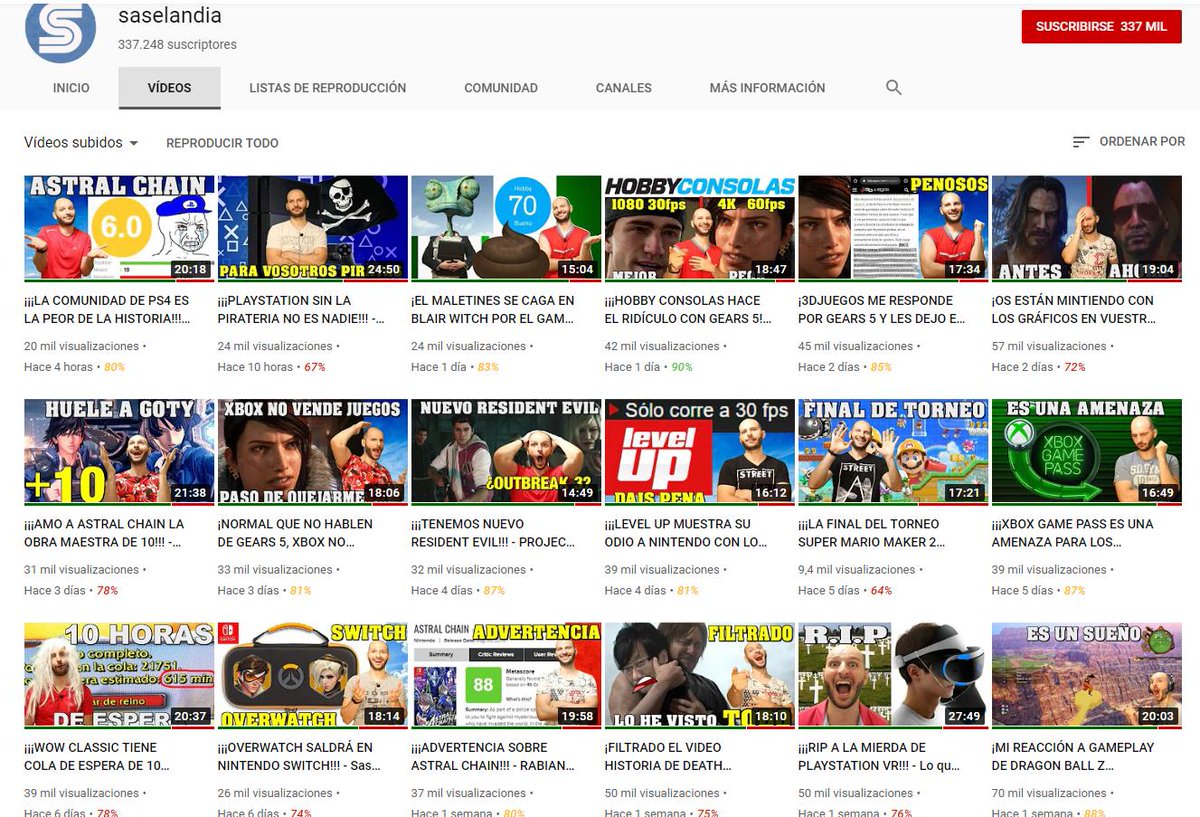Switch to the INICIO tab
Viewport: 1200px width, 817px height.
[x=71, y=88]
